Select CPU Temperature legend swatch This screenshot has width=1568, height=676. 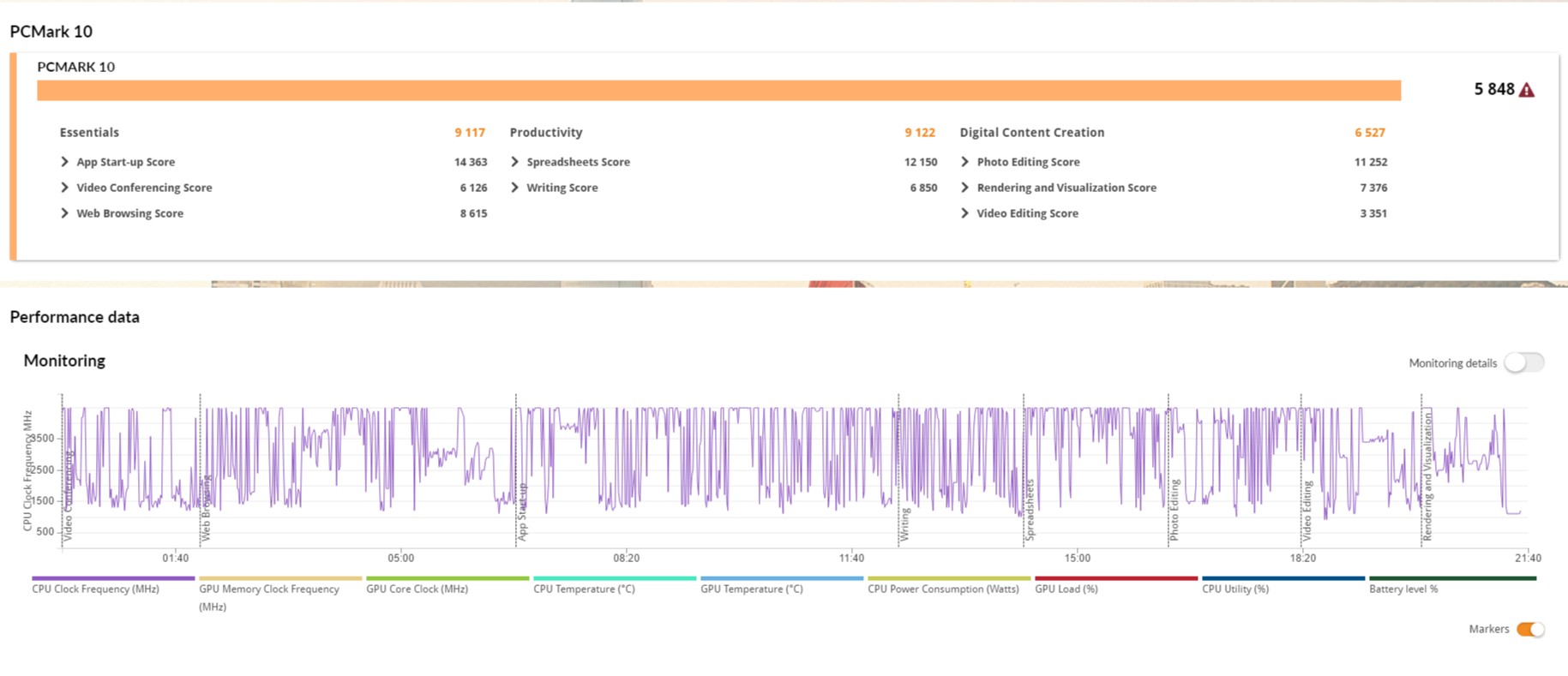615,578
